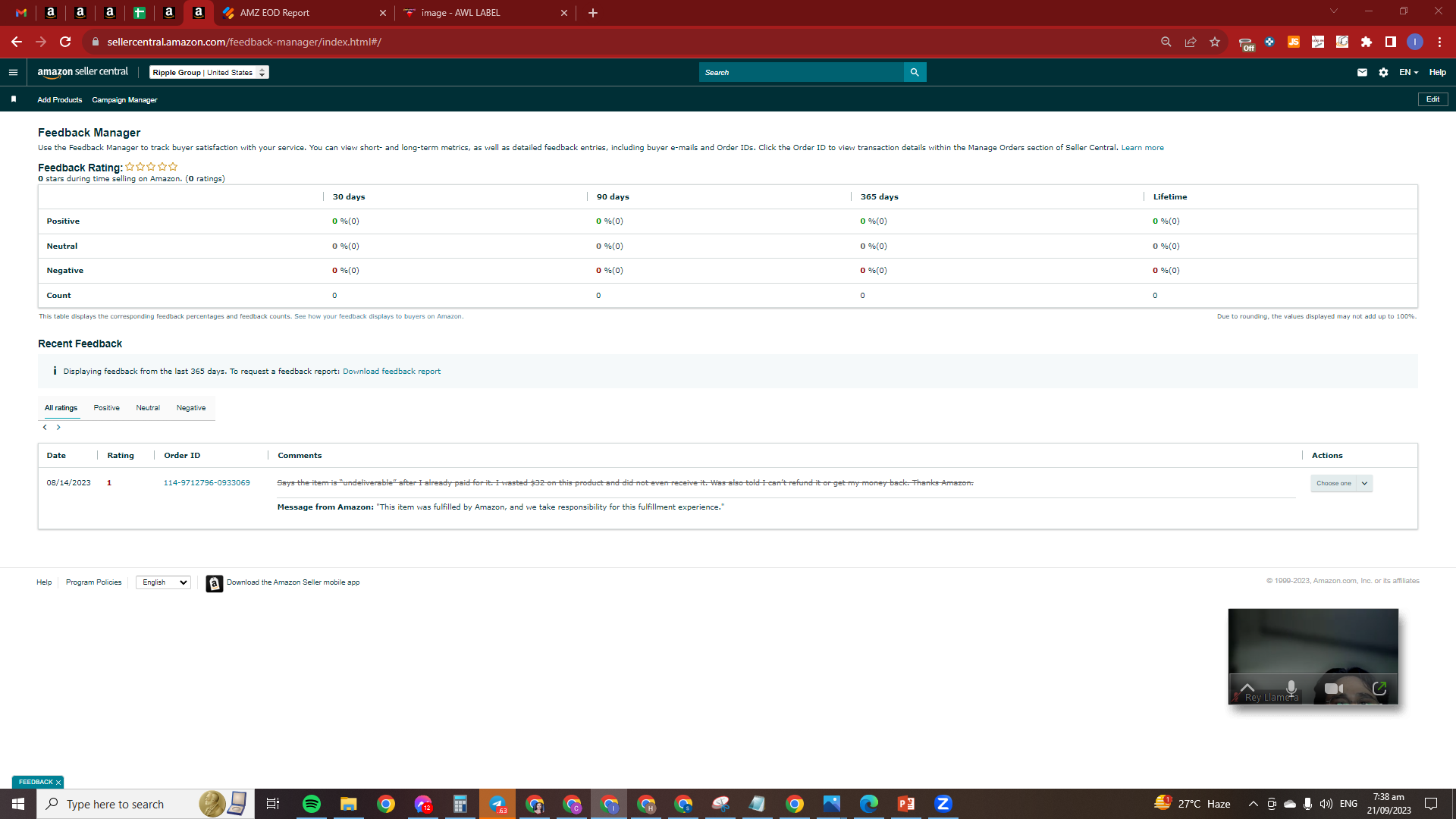Select the Neutral feedback tab

pos(148,408)
